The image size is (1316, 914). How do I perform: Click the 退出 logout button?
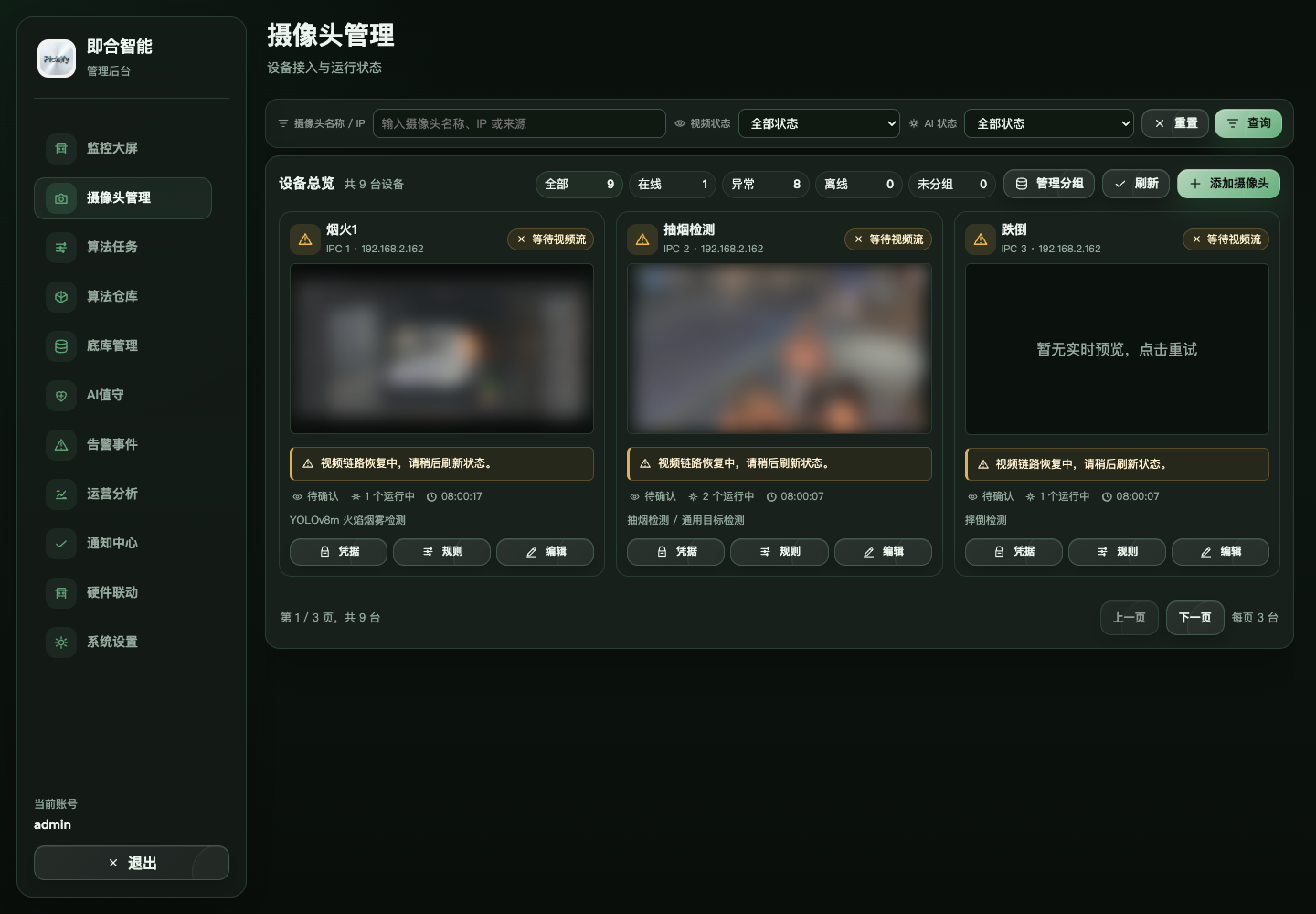point(132,863)
